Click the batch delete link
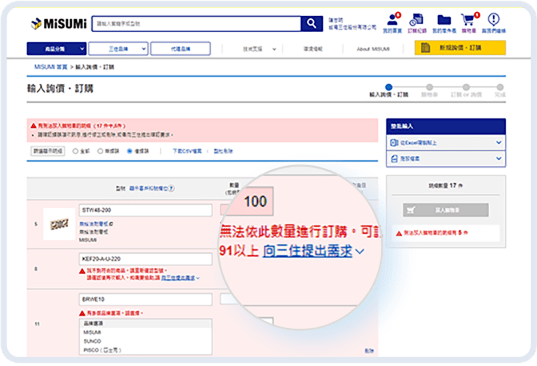The height and width of the screenshot is (366, 537). 223,151
